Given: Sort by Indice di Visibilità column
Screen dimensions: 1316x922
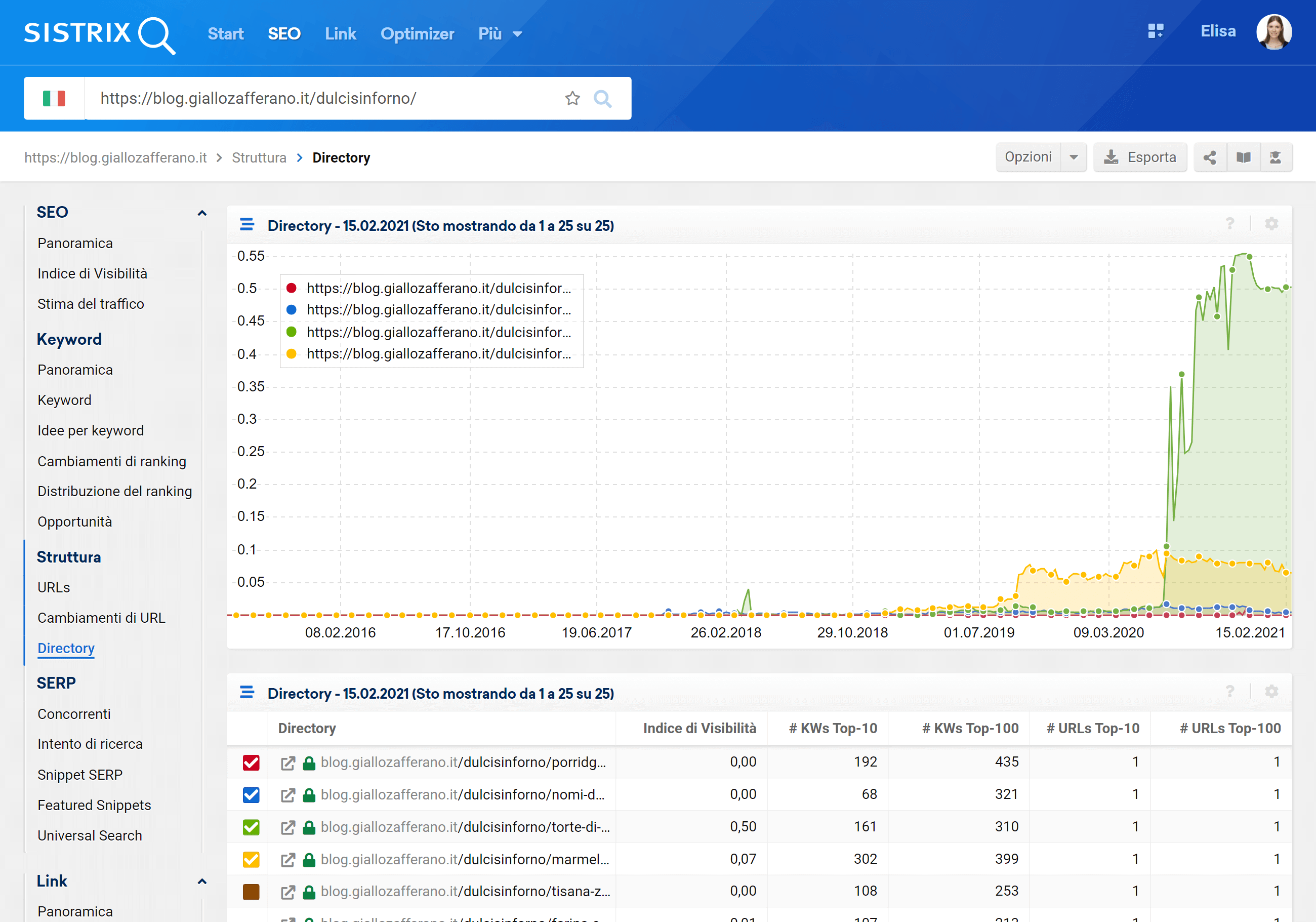Looking at the screenshot, I should 700,728.
